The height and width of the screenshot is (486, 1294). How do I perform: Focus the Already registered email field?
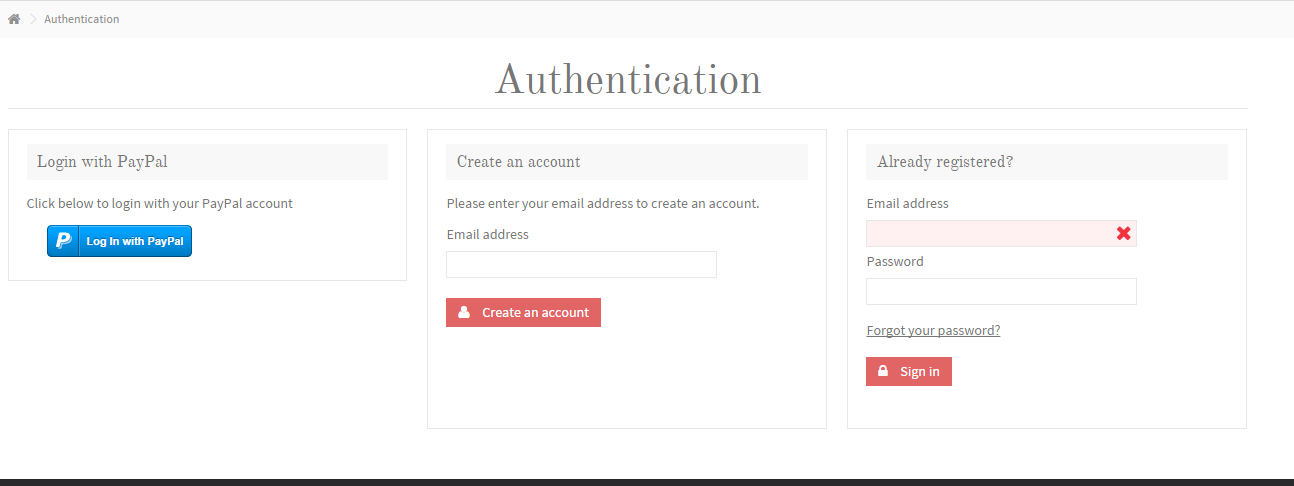coord(990,233)
